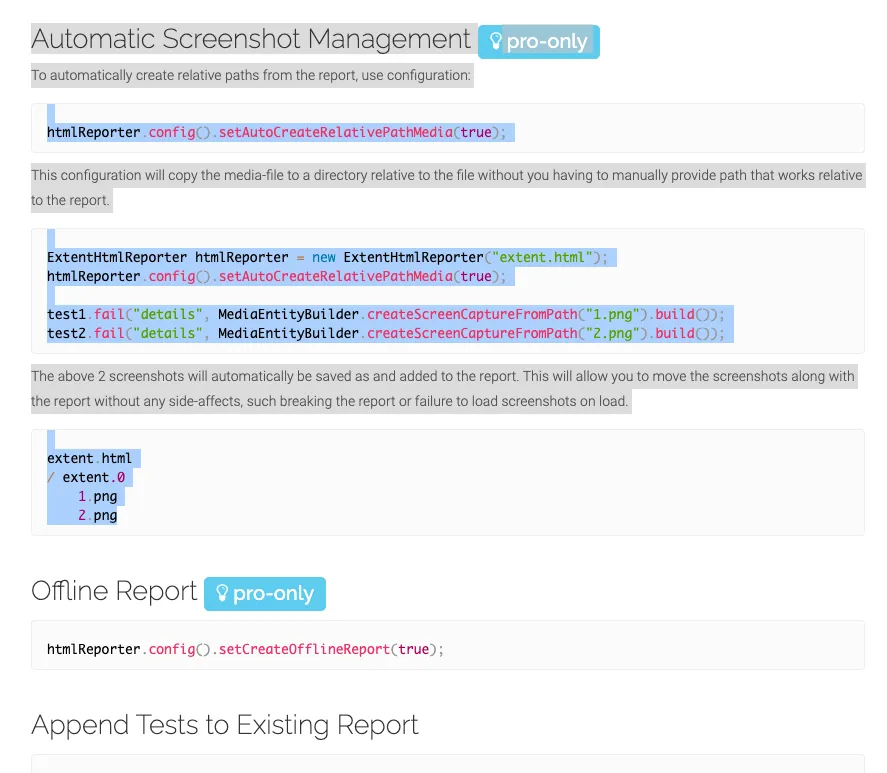The image size is (887, 773).
Task: Click the lightbulb icon beside Offline Report
Action: pos(222,593)
